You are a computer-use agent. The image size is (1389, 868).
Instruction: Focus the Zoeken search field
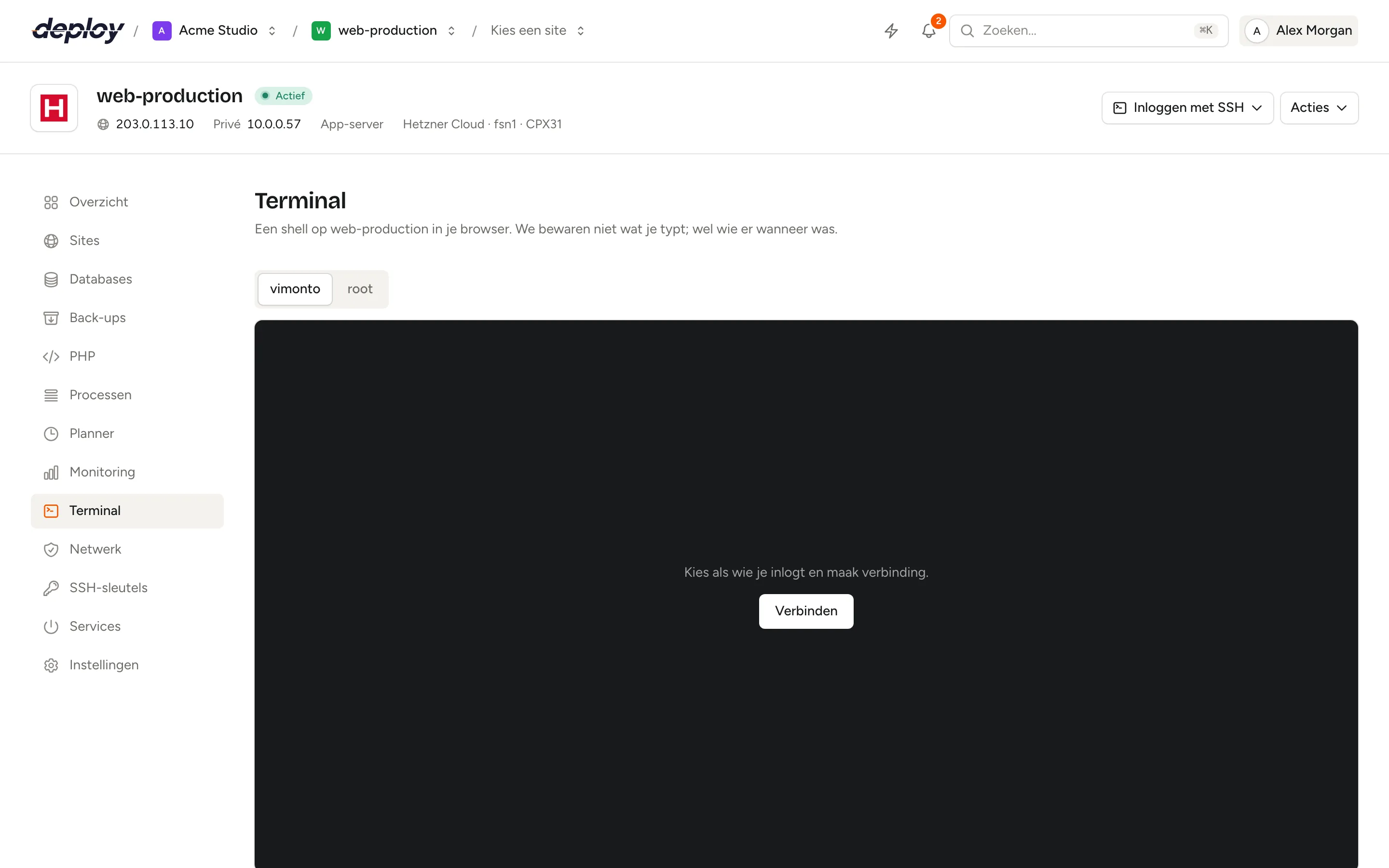pyautogui.click(x=1088, y=30)
